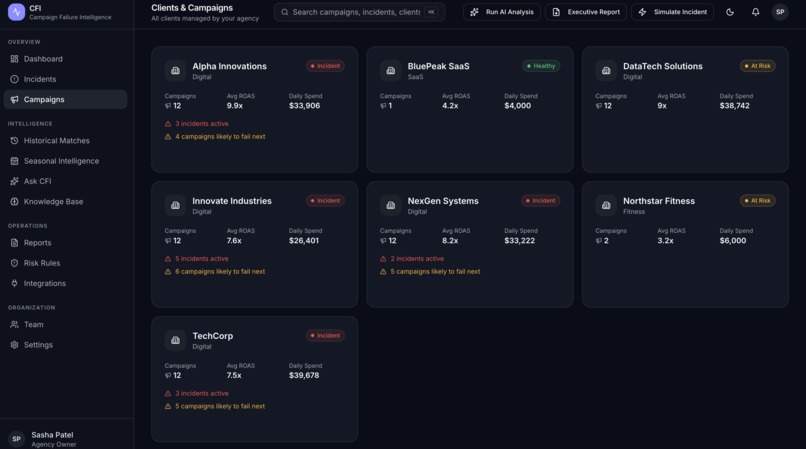
Task: Click Healthy badge on BluePeak SaaS
Action: (541, 66)
